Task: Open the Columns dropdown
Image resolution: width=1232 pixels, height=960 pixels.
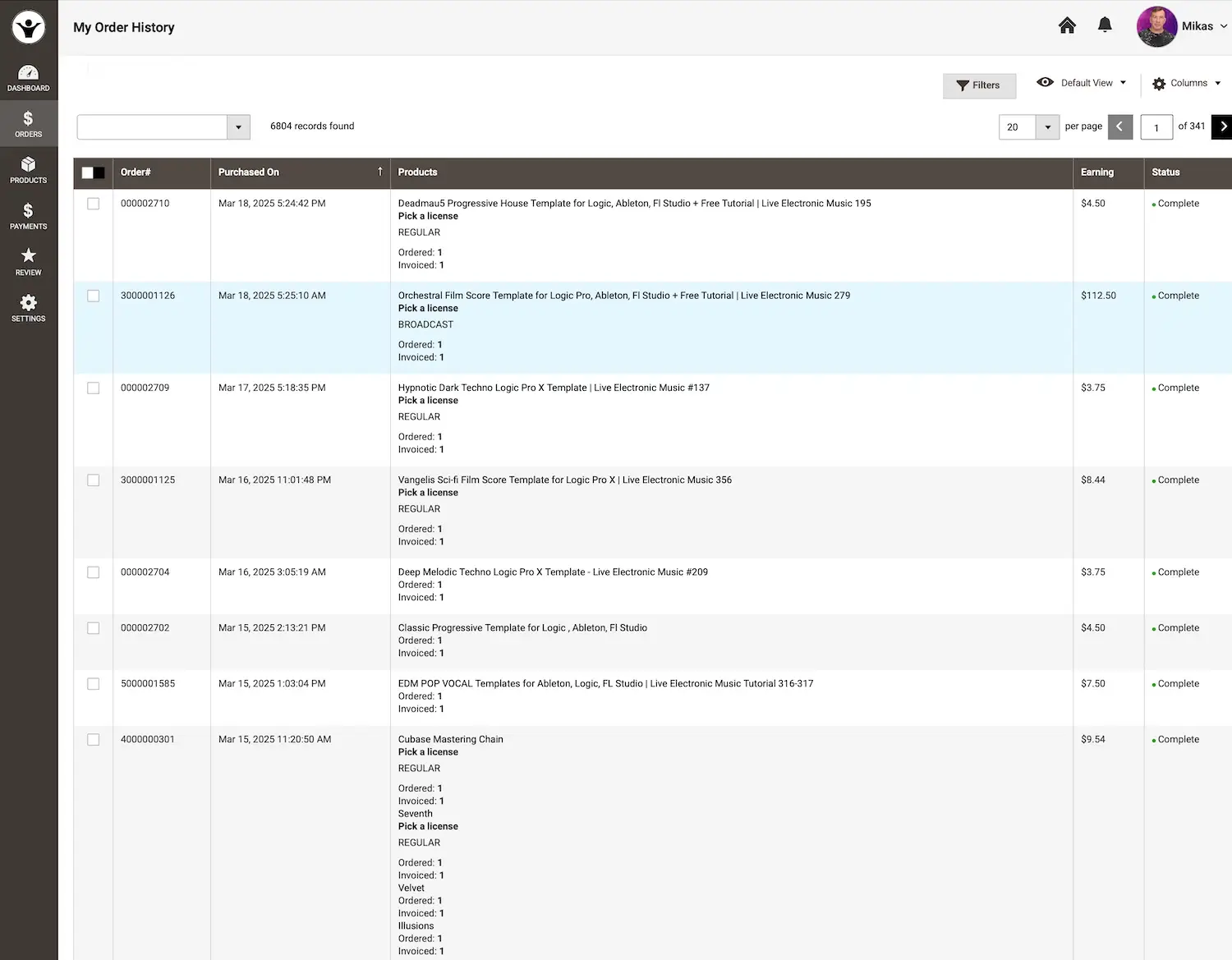Action: [1187, 83]
